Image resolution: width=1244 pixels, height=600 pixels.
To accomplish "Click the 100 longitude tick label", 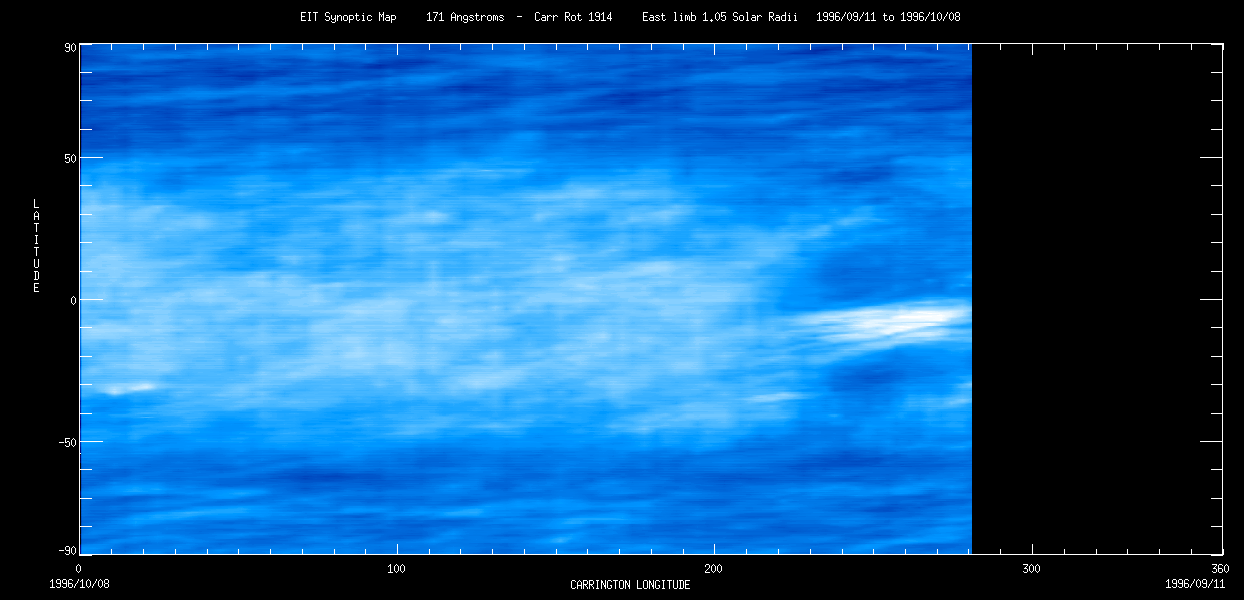I will pyautogui.click(x=396, y=569).
